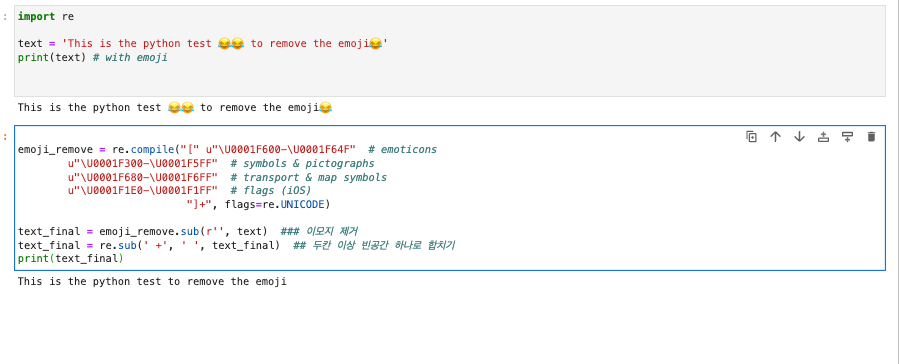Click the output 'This is the python test to remove the emoji'
Viewport: 899px width, 364px height.
click(x=152, y=281)
